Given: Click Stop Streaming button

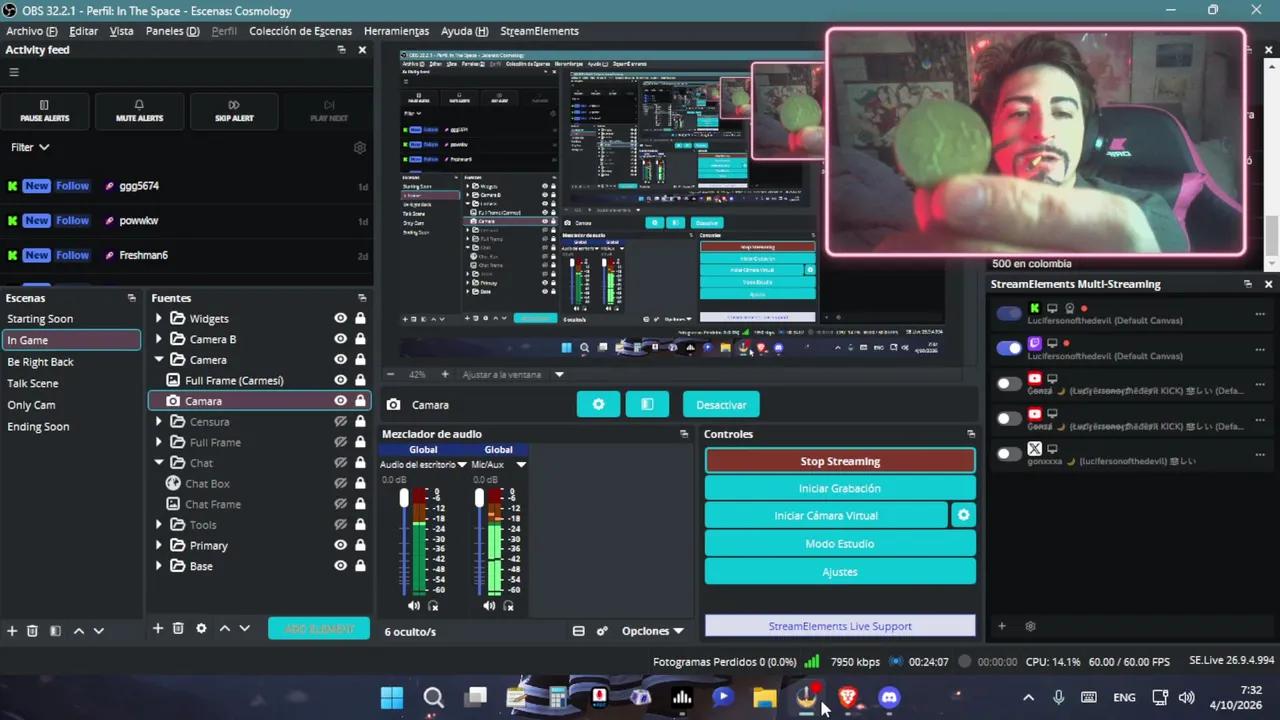Looking at the screenshot, I should (x=840, y=461).
